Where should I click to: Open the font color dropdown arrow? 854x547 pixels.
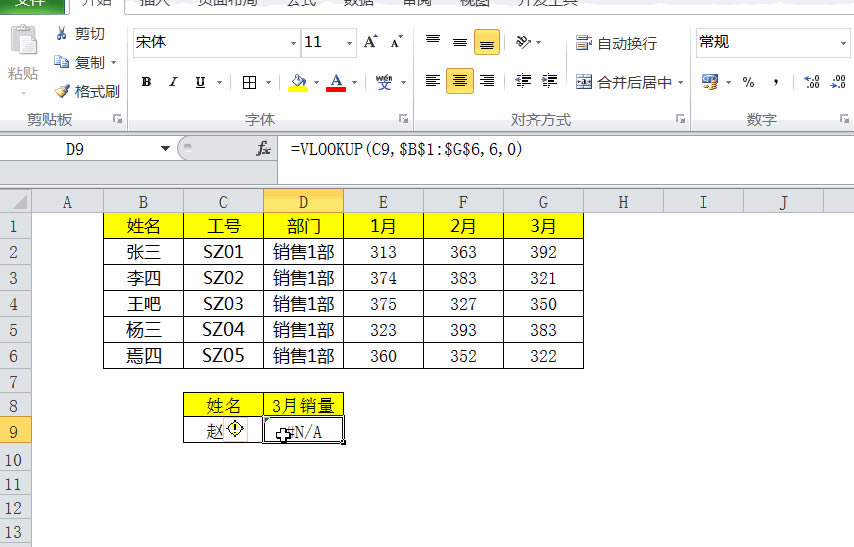coord(355,83)
